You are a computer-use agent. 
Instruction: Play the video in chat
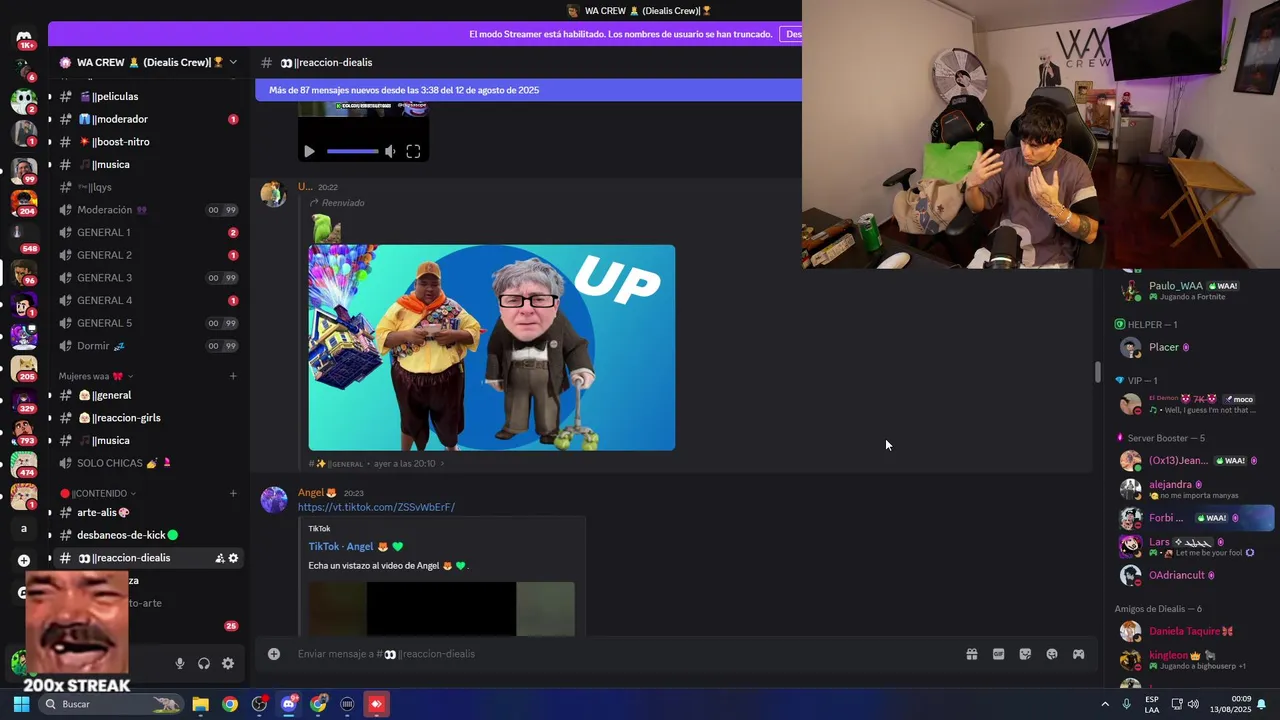coord(309,151)
